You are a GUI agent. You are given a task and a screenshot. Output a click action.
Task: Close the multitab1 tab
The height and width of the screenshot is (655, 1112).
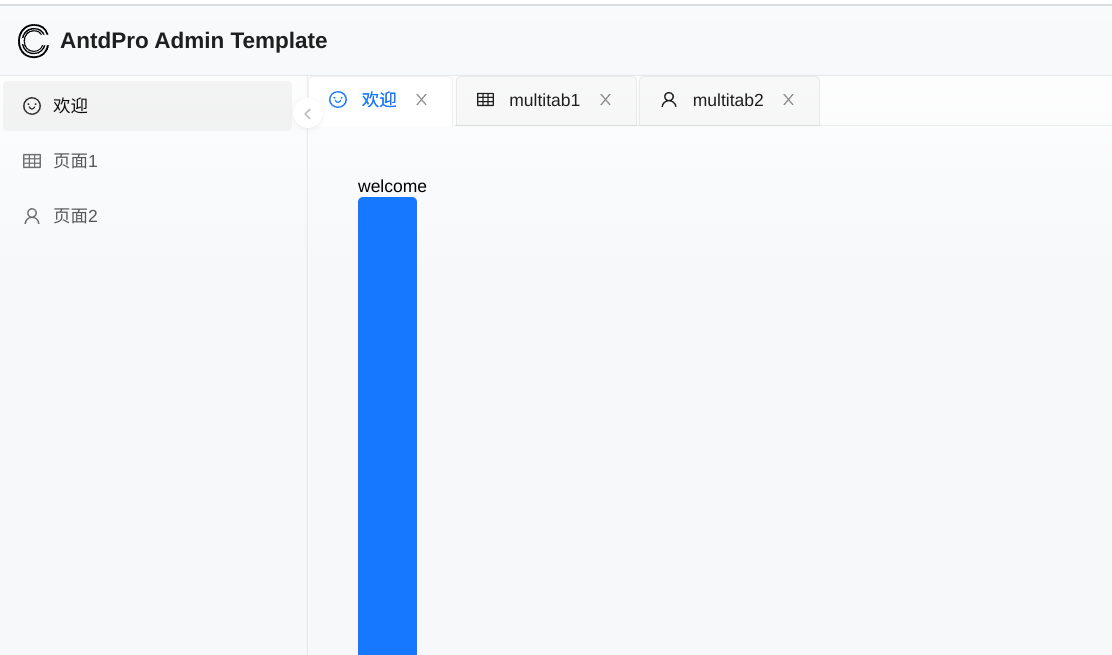pos(605,100)
